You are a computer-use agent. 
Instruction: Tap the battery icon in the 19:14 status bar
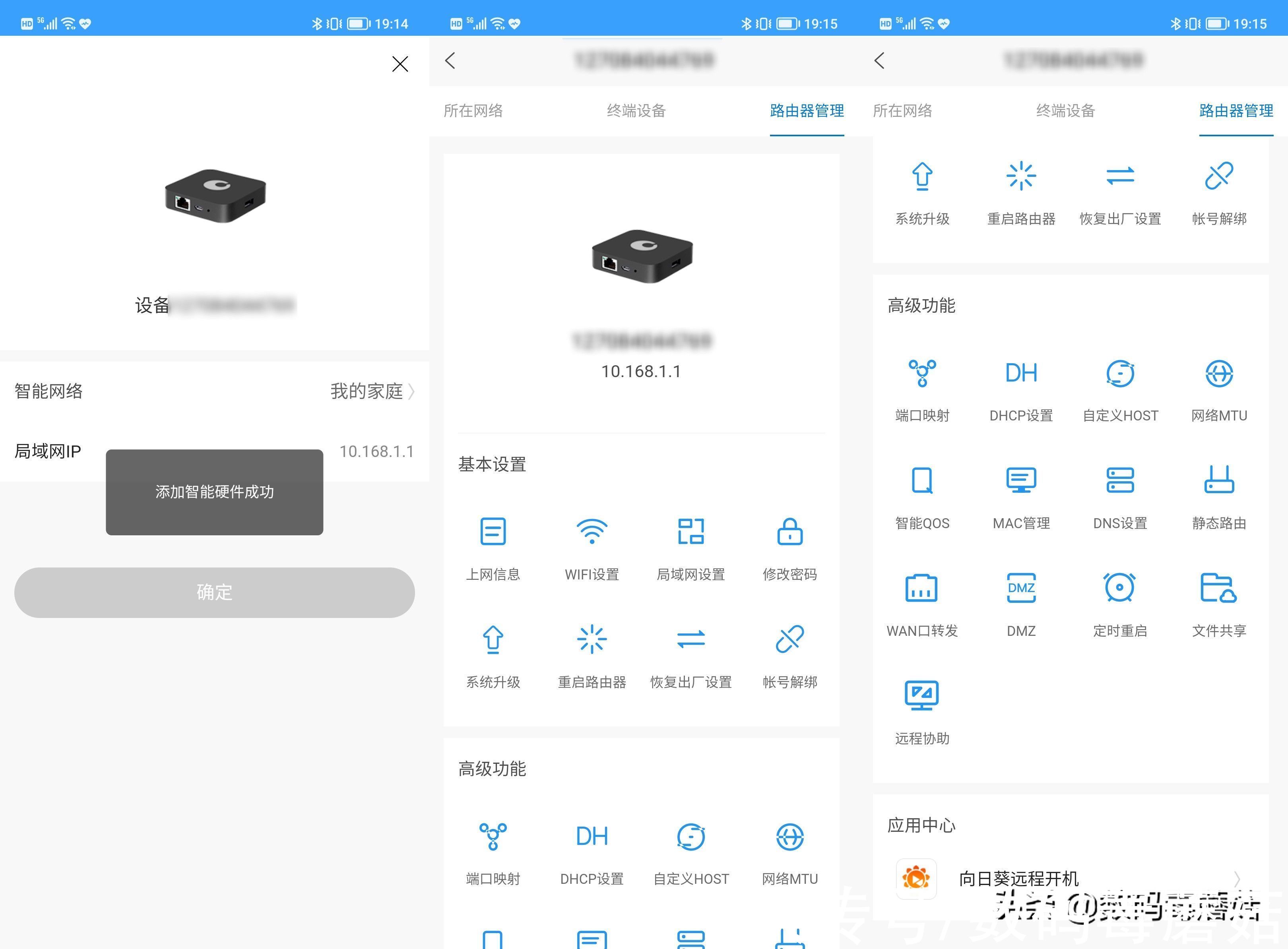click(x=359, y=23)
